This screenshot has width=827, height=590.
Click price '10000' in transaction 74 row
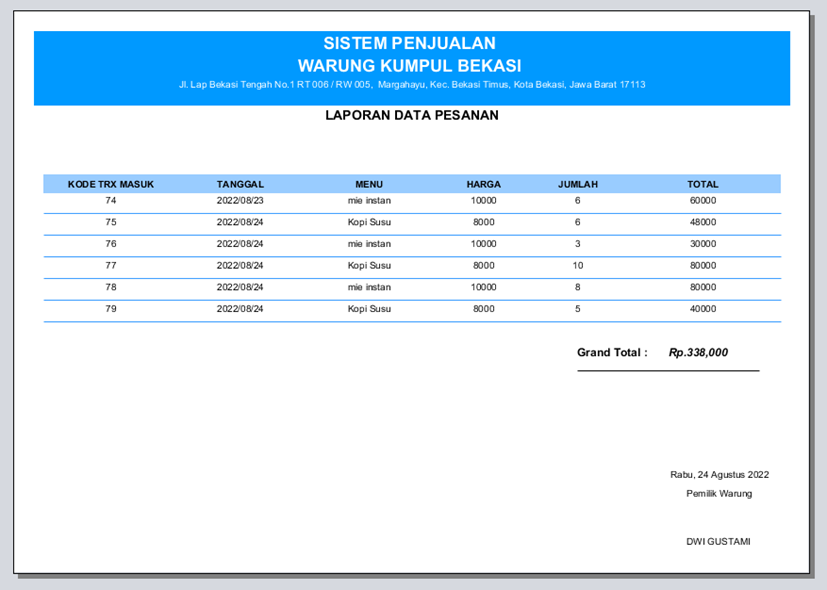click(x=484, y=200)
